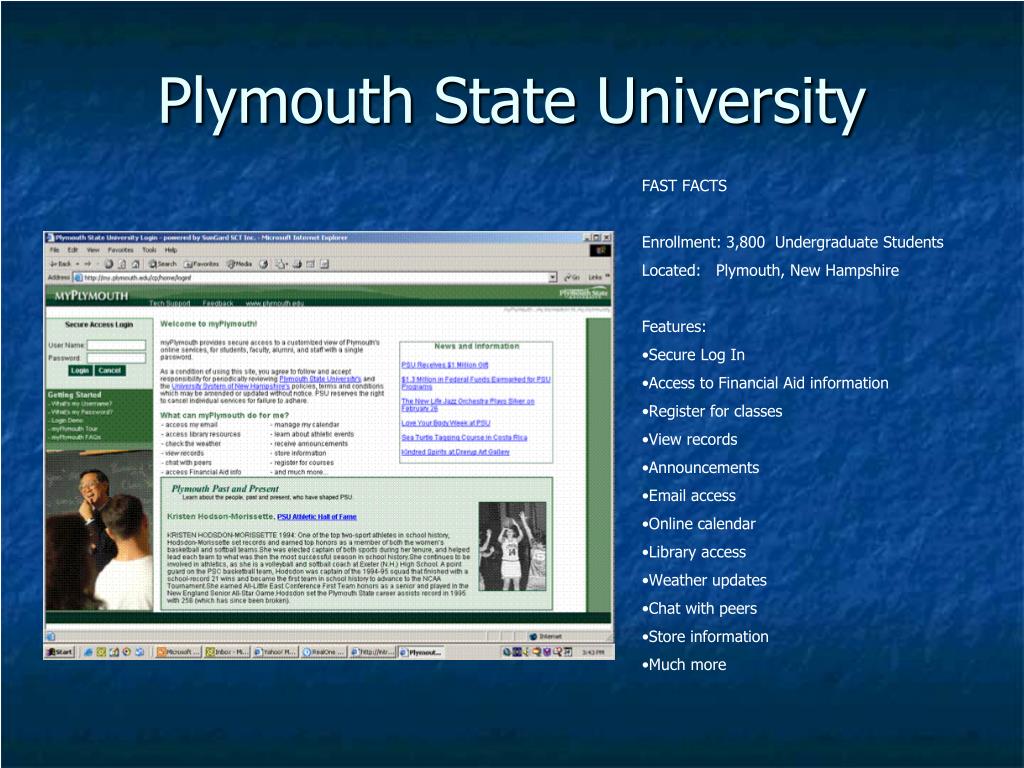Image resolution: width=1024 pixels, height=768 pixels.
Task: Click the professor classroom photo
Action: pos(99,531)
